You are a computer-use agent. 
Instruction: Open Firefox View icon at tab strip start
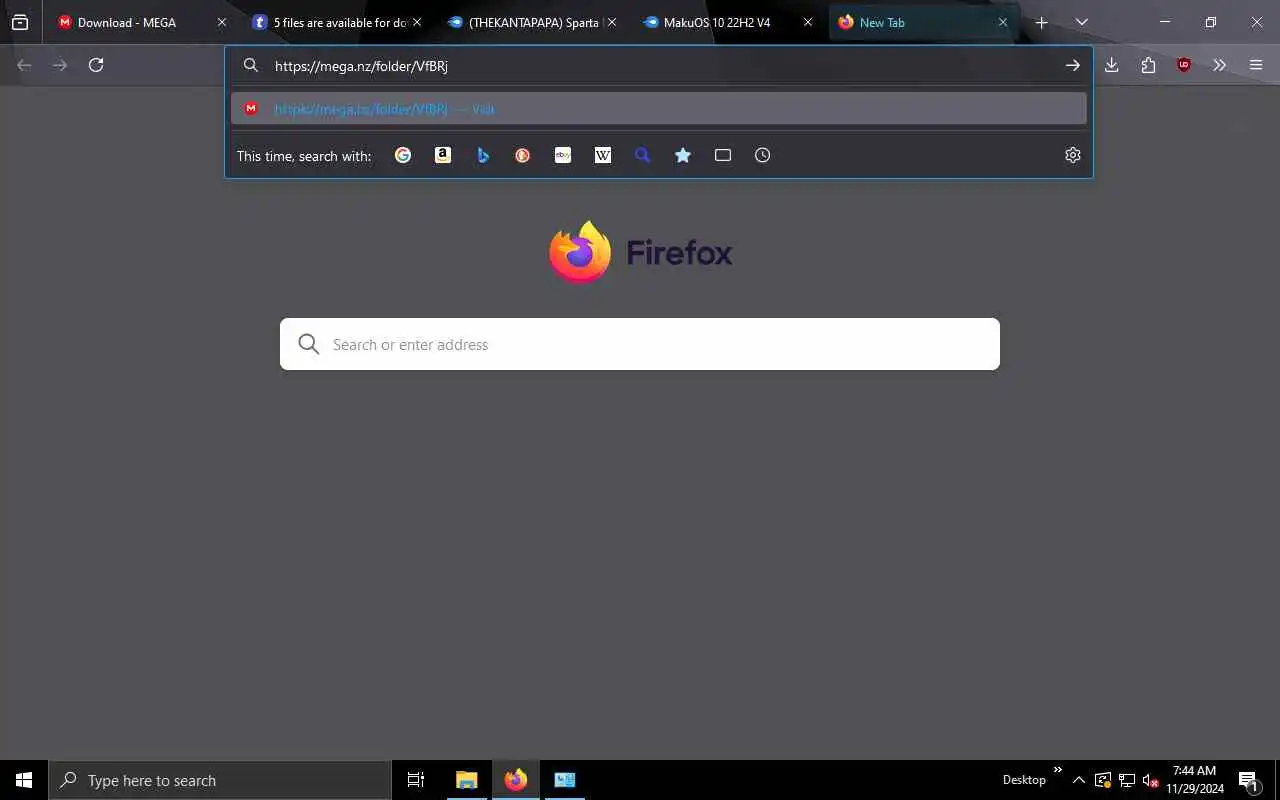pos(20,22)
